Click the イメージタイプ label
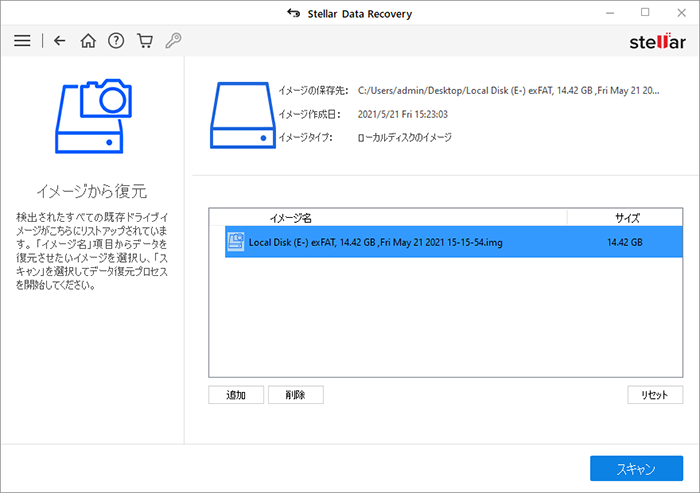 [x=305, y=138]
